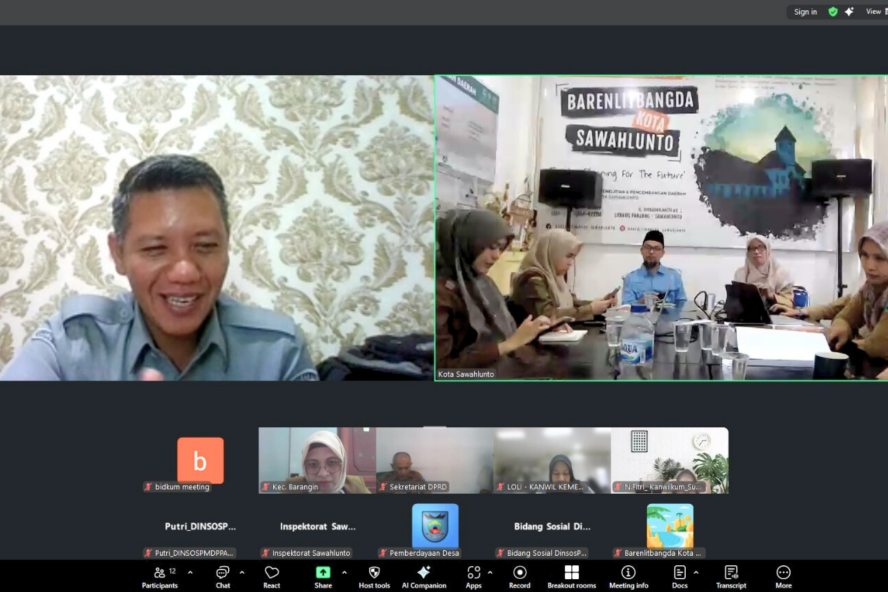888x592 pixels.
Task: Open the Docs button
Action: pyautogui.click(x=679, y=576)
